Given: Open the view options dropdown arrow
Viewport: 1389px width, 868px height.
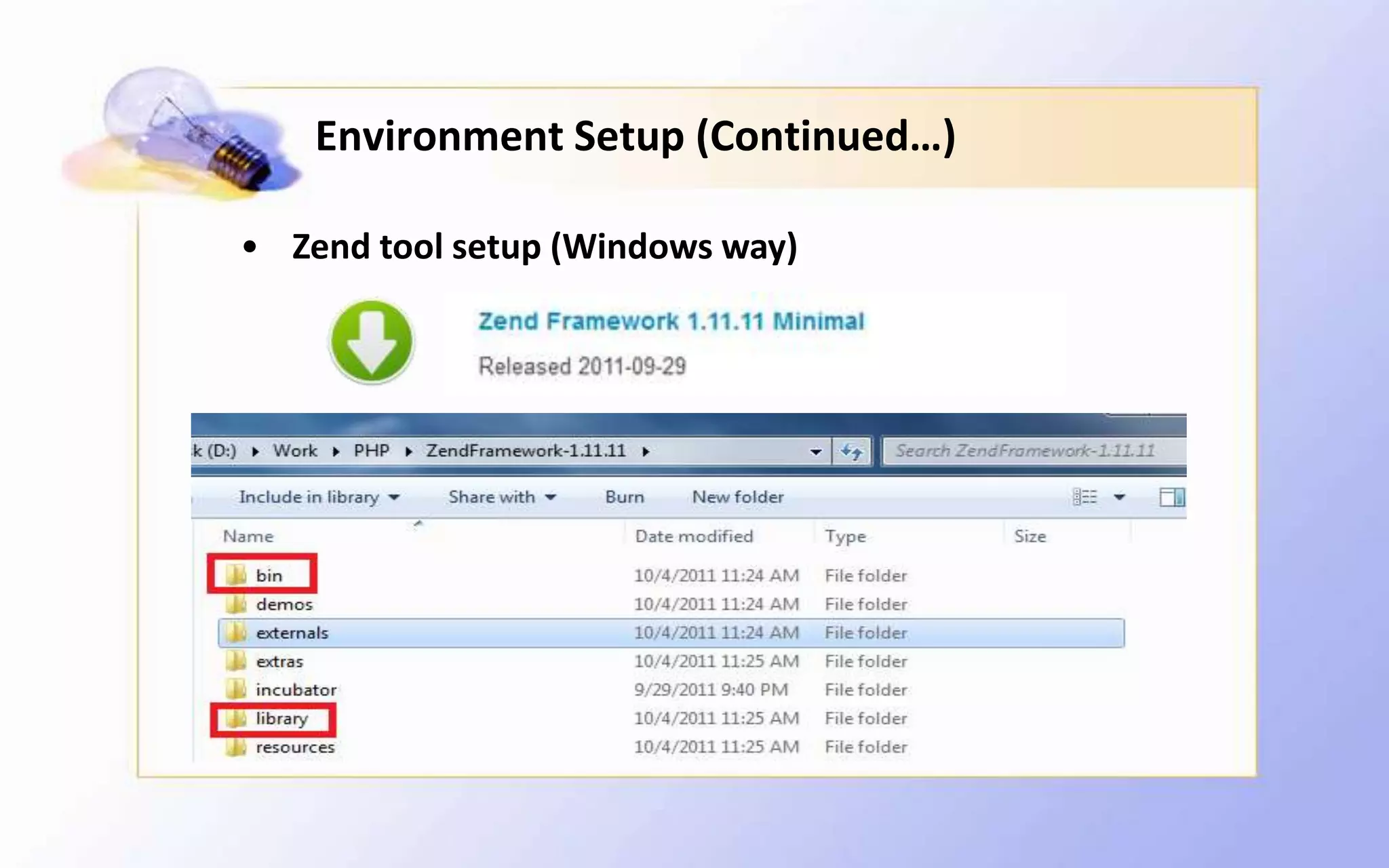Looking at the screenshot, I should pos(1120,497).
